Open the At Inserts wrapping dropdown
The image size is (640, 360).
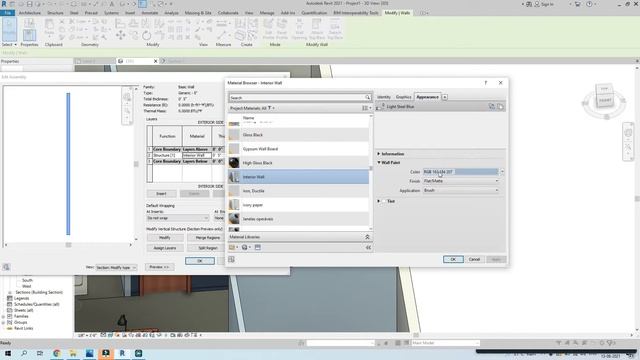(178, 218)
